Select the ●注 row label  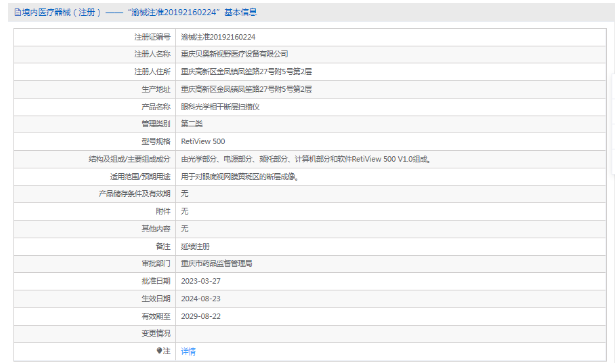tap(163, 351)
